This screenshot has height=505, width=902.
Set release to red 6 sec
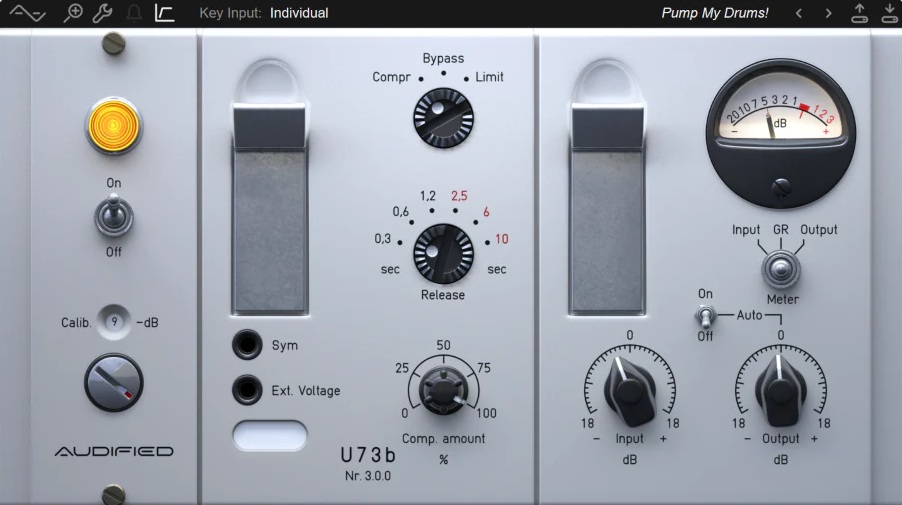pos(486,212)
